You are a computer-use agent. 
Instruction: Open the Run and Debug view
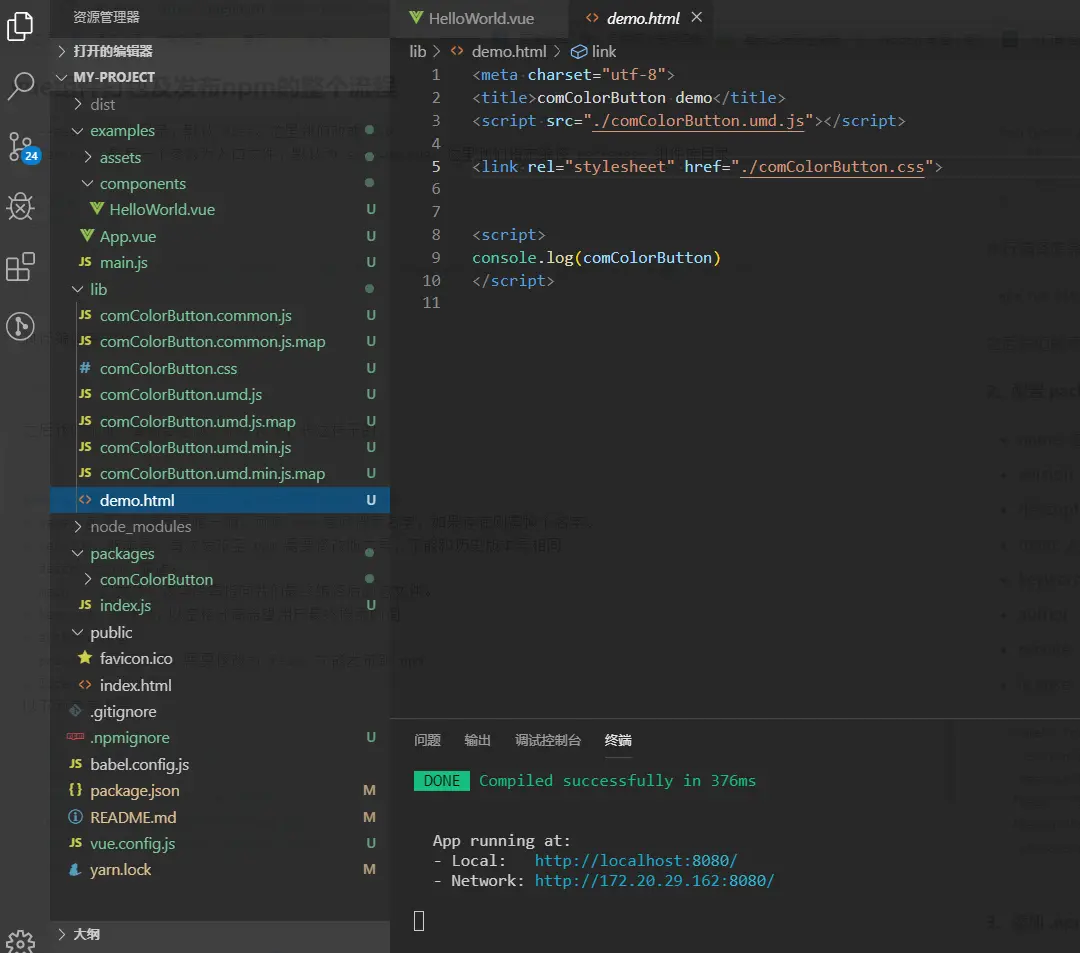pyautogui.click(x=20, y=206)
